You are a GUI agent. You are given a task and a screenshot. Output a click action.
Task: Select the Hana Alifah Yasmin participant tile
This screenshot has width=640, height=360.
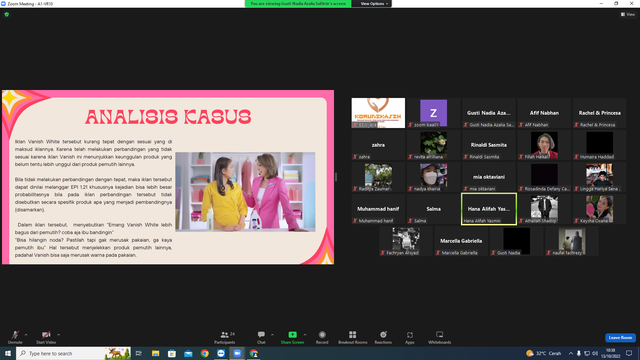coord(489,209)
